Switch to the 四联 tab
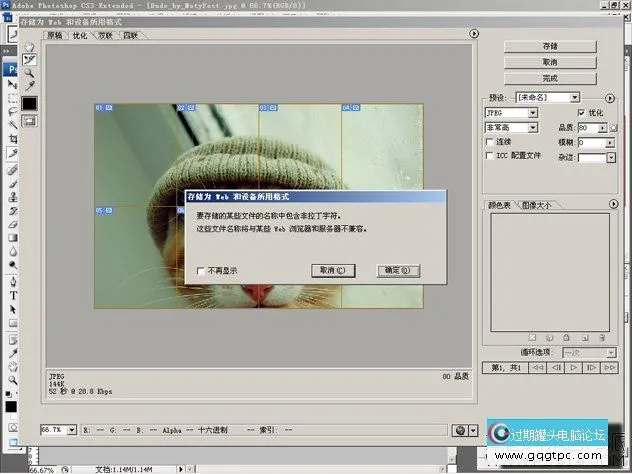 pyautogui.click(x=131, y=35)
